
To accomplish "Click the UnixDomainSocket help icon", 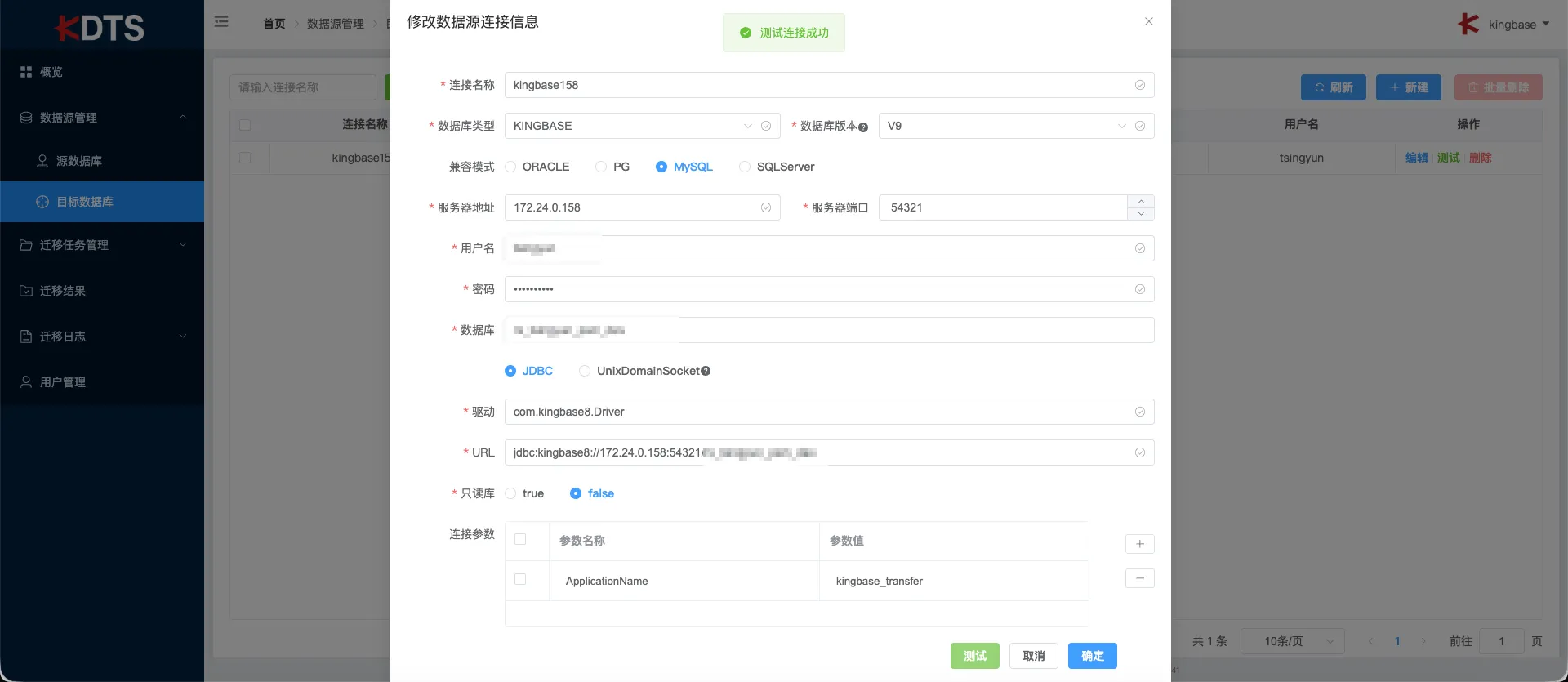I will [706, 371].
